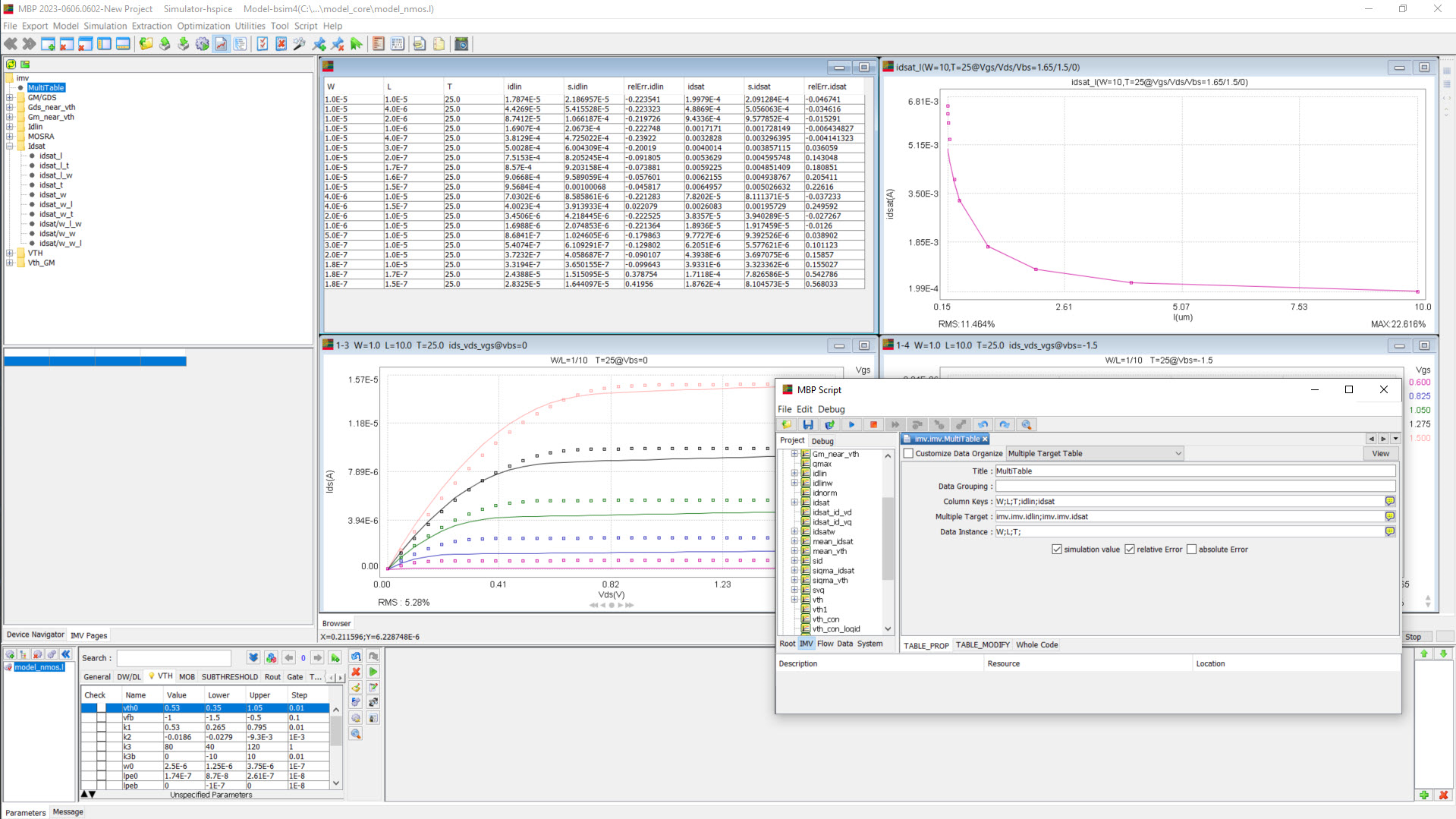Click the red Stop icon in MBP Script toolbar
The height and width of the screenshot is (819, 1456).
point(873,424)
